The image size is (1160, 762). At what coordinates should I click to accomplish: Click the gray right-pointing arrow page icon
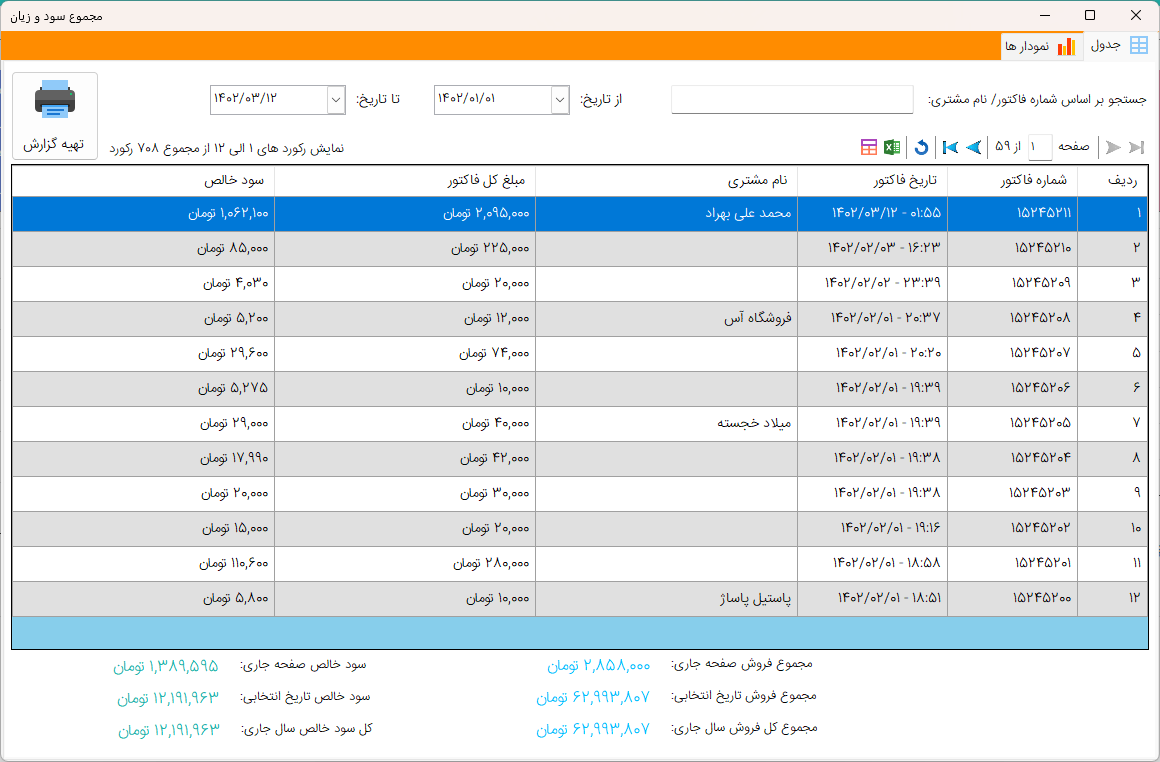click(1113, 147)
